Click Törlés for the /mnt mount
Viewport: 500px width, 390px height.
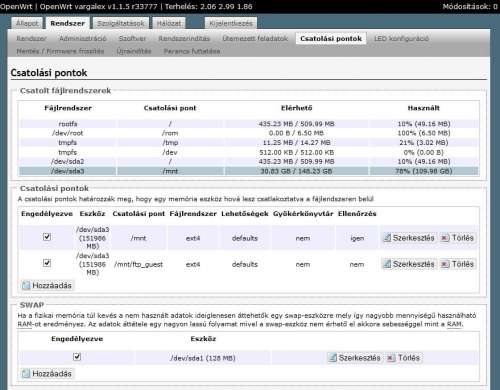point(458,238)
